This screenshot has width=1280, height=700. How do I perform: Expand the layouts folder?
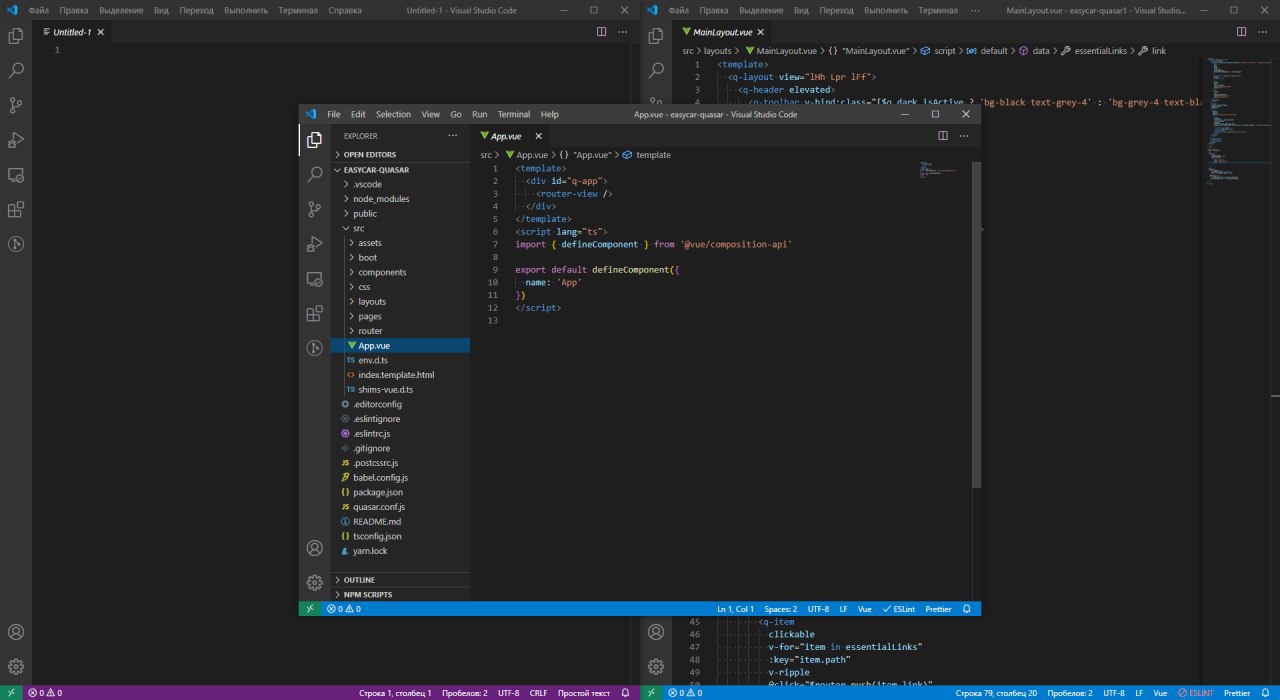[x=400, y=301]
